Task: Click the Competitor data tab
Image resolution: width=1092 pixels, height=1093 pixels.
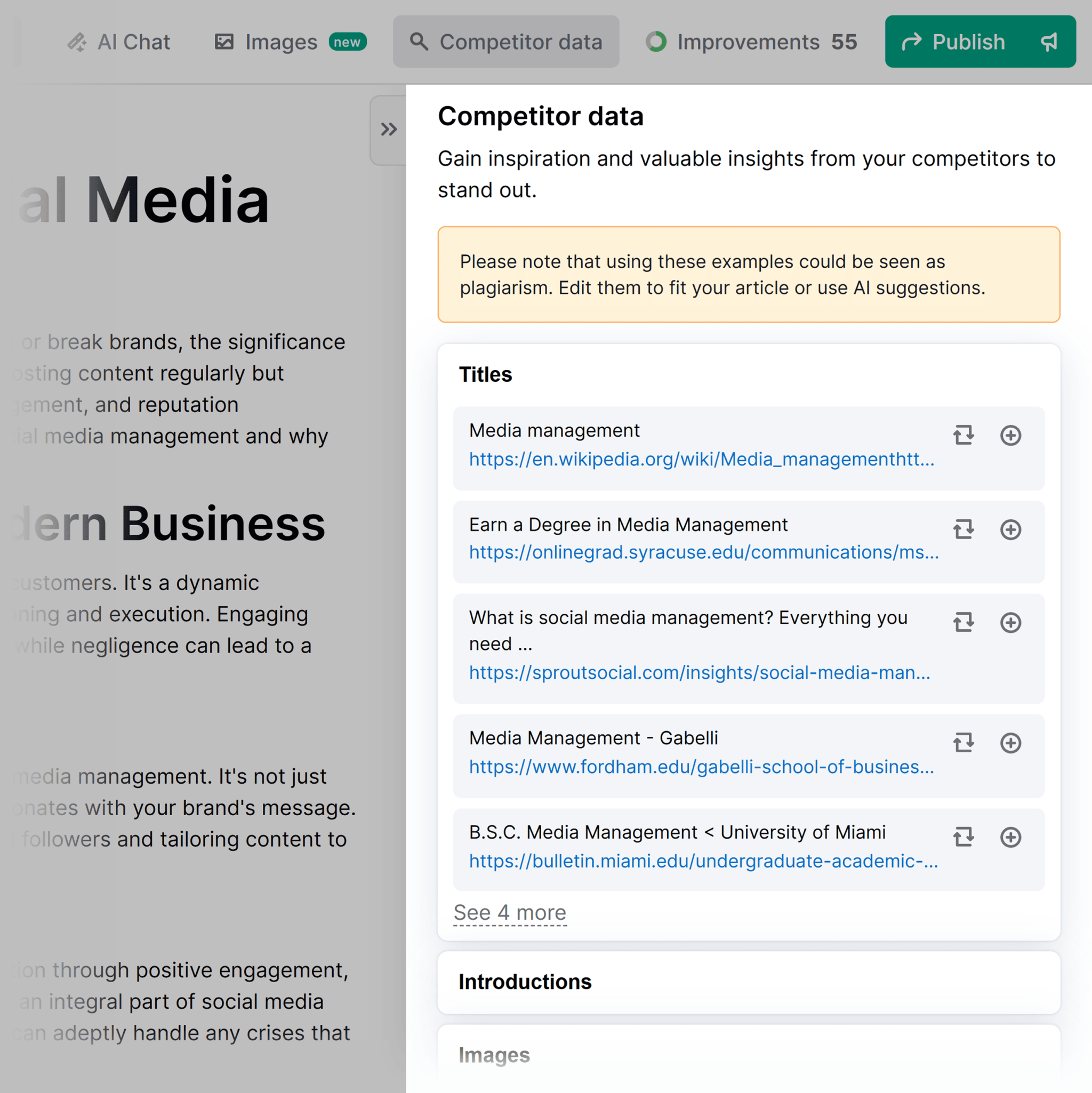Action: [x=505, y=42]
